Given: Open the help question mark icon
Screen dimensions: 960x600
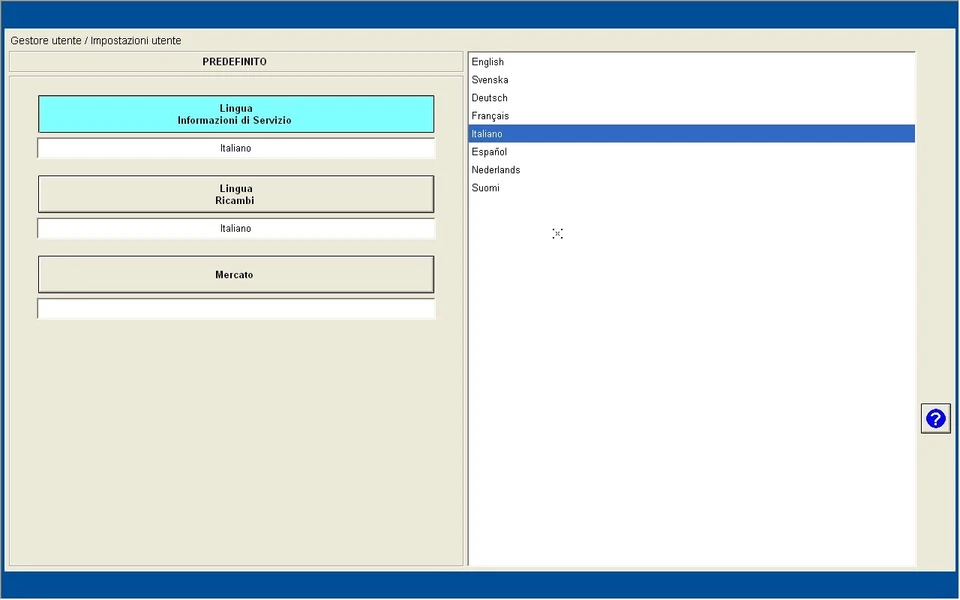Looking at the screenshot, I should (x=936, y=419).
